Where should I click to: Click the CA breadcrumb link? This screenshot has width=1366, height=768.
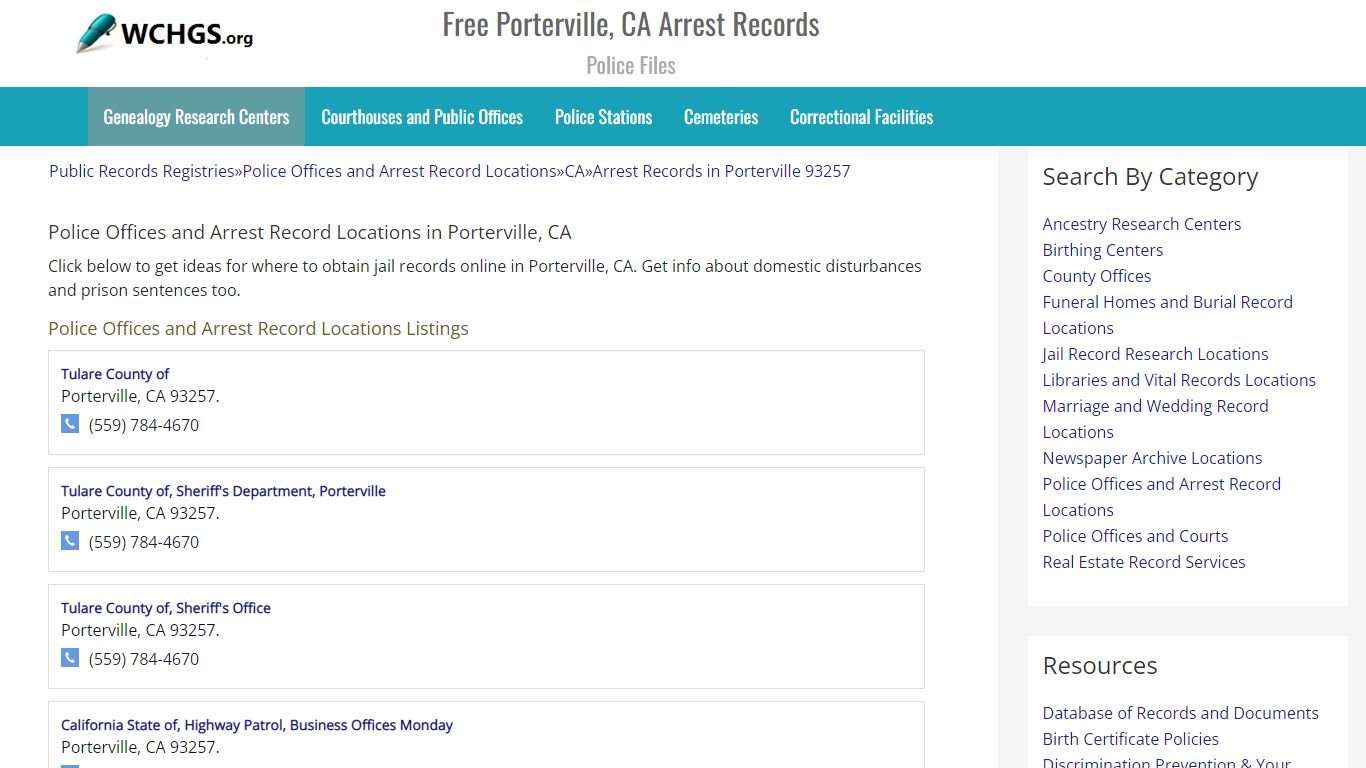(x=574, y=171)
